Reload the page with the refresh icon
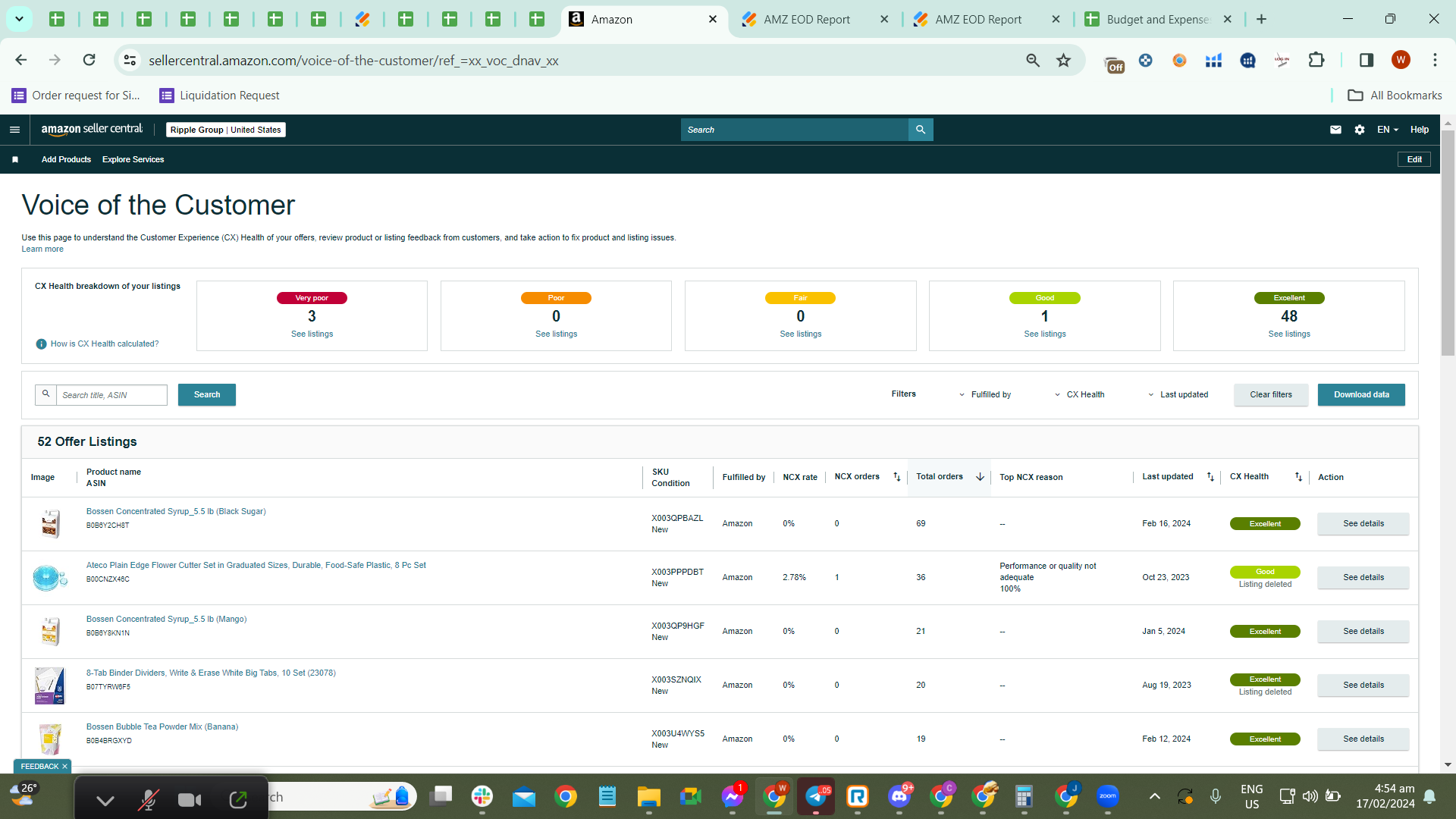 tap(89, 60)
